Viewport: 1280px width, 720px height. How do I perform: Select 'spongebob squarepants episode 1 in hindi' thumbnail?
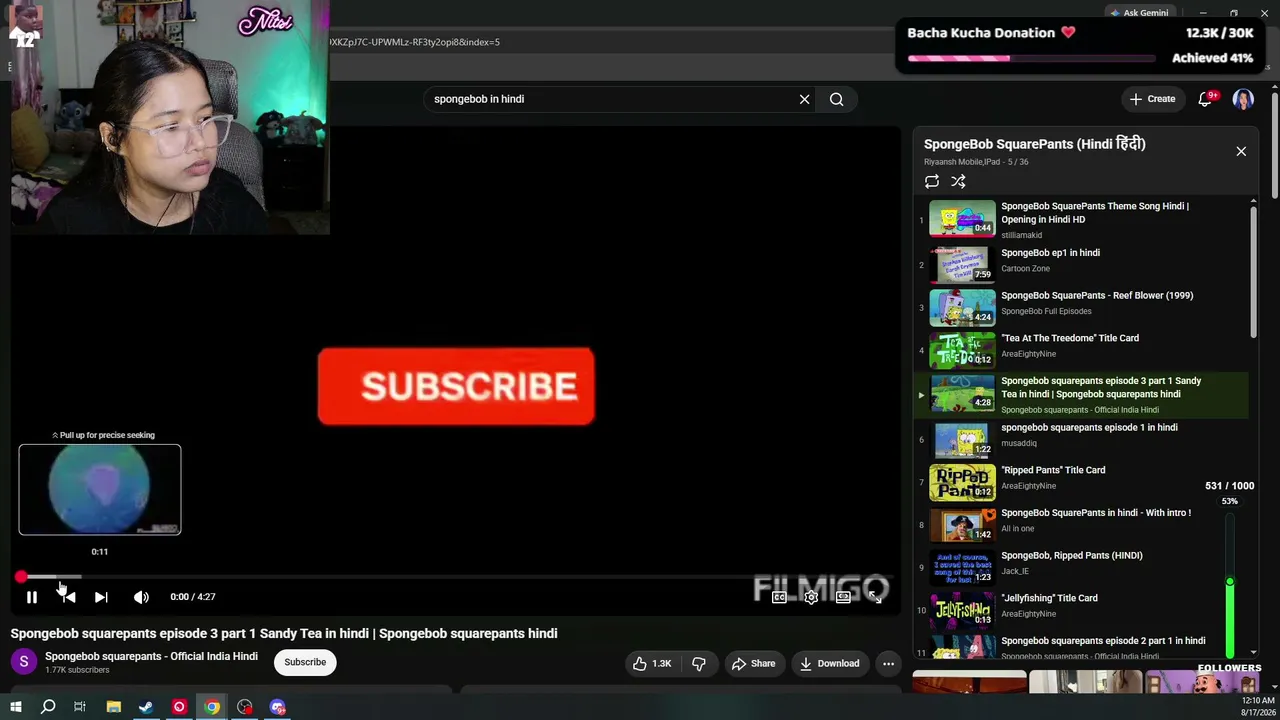click(962, 439)
